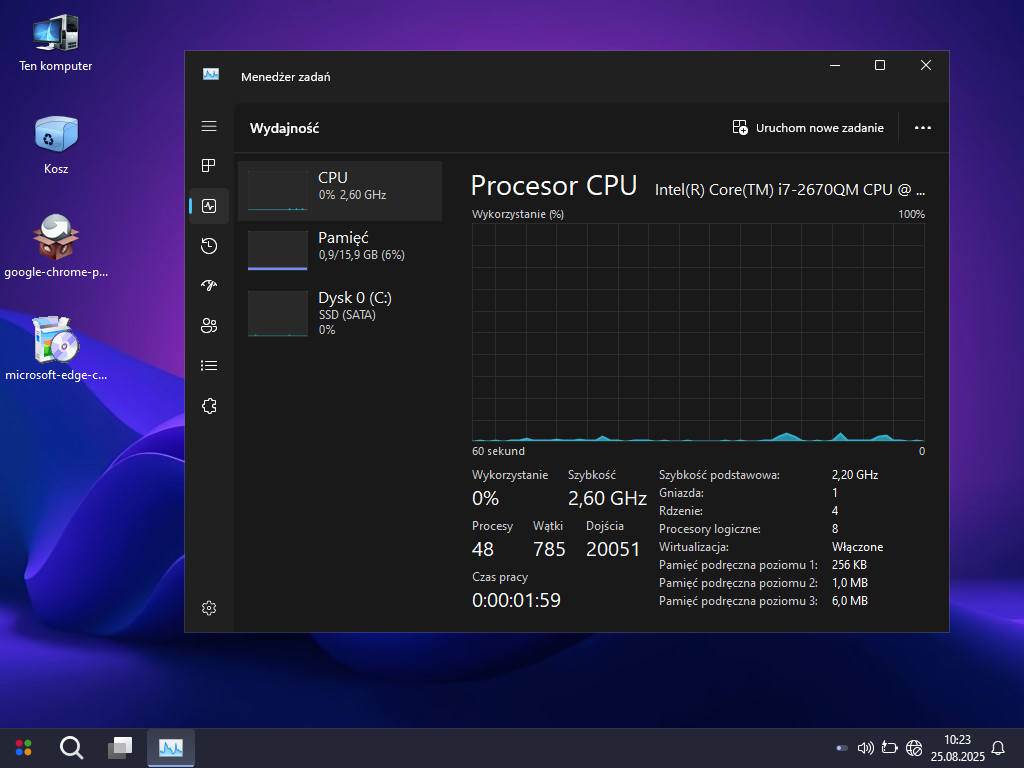Click "Uruchom nowe zadanie" button
The height and width of the screenshot is (768, 1024).
(808, 128)
